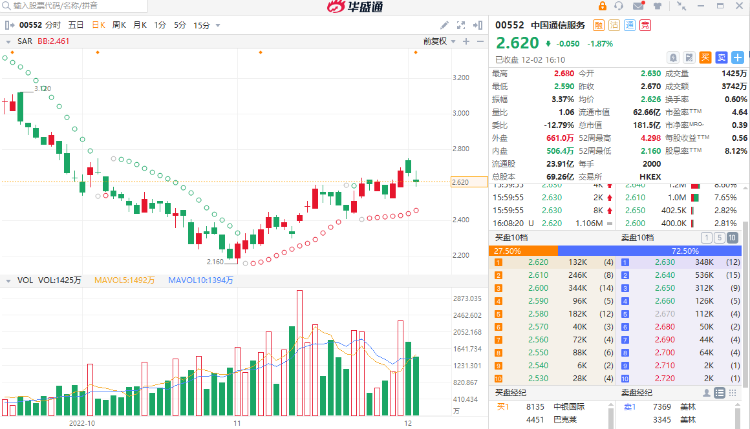Click the current price tag 2.620 on axis
This screenshot has width=750, height=429.
pos(469,182)
